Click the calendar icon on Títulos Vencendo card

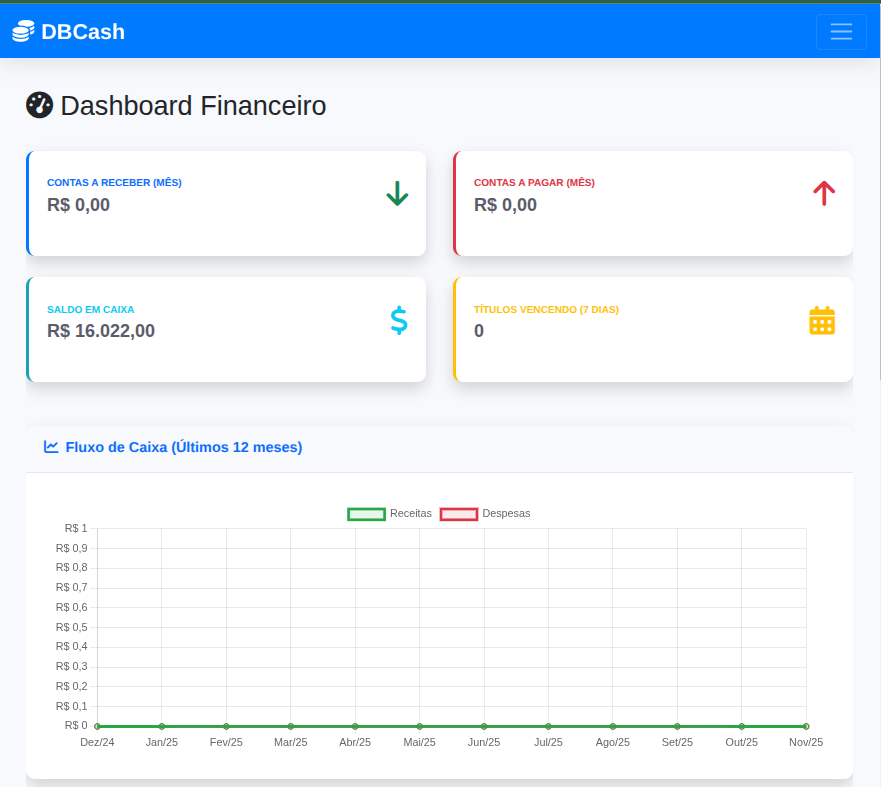coord(822,320)
